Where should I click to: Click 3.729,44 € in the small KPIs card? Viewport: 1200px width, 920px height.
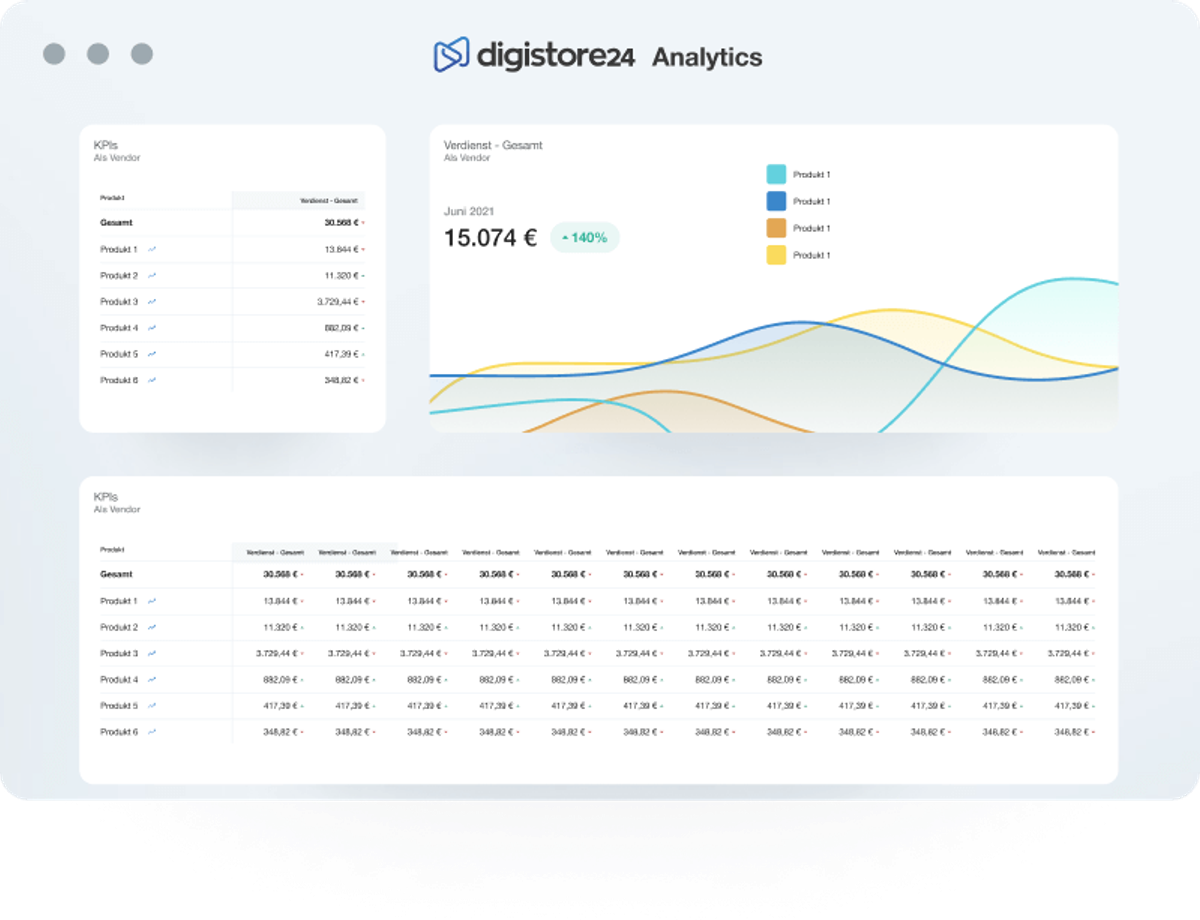(x=338, y=301)
